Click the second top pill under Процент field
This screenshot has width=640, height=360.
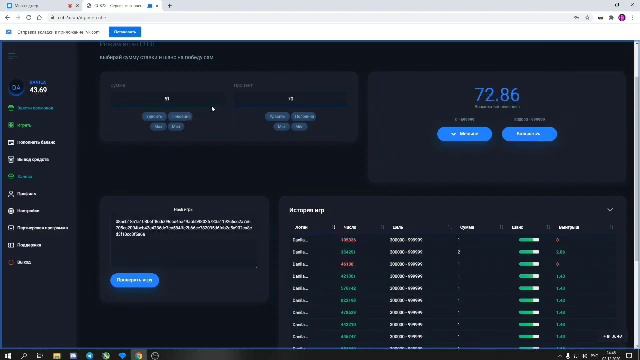coord(304,117)
